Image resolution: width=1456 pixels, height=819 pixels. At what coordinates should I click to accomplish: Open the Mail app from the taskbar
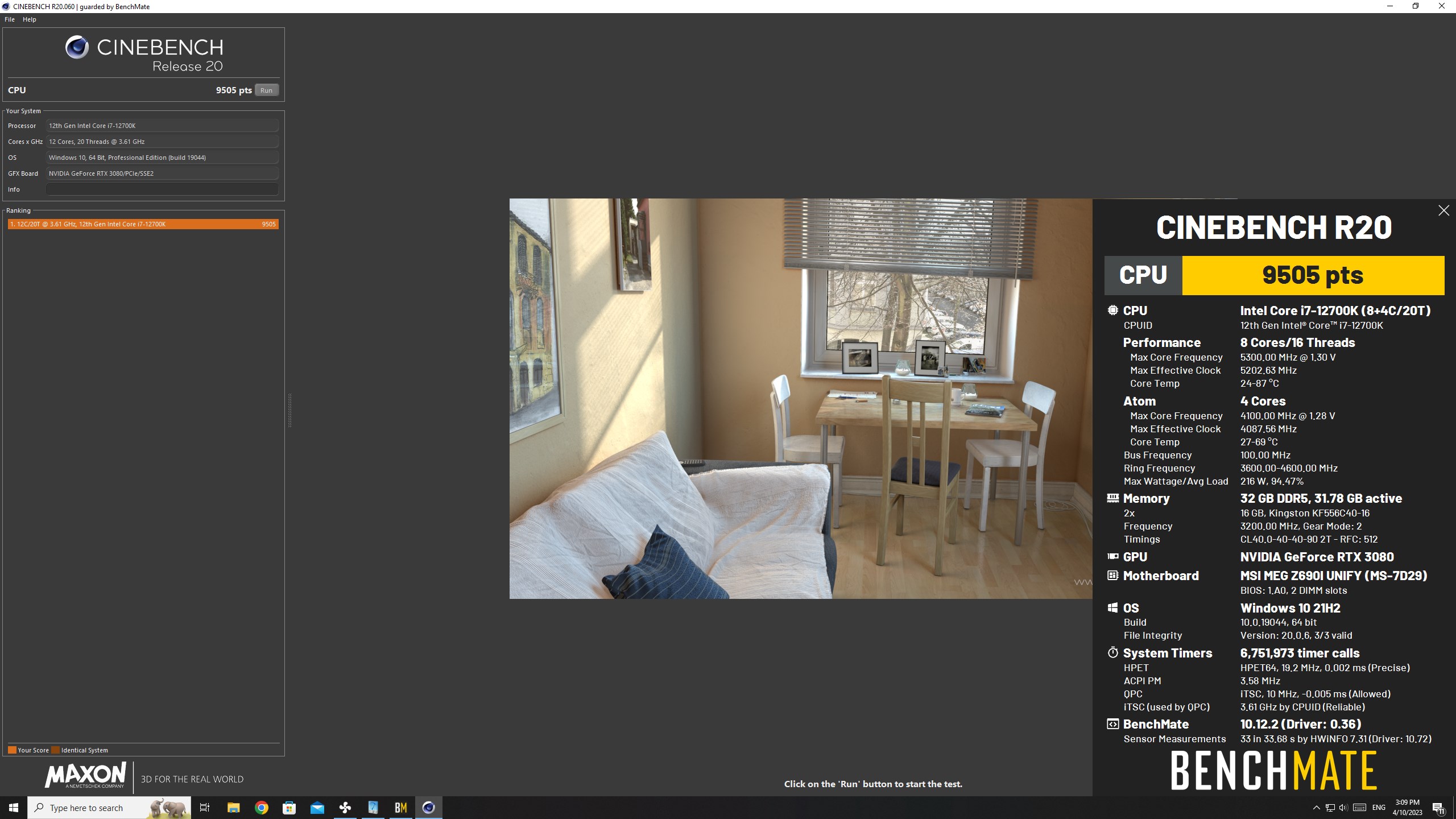tap(317, 808)
